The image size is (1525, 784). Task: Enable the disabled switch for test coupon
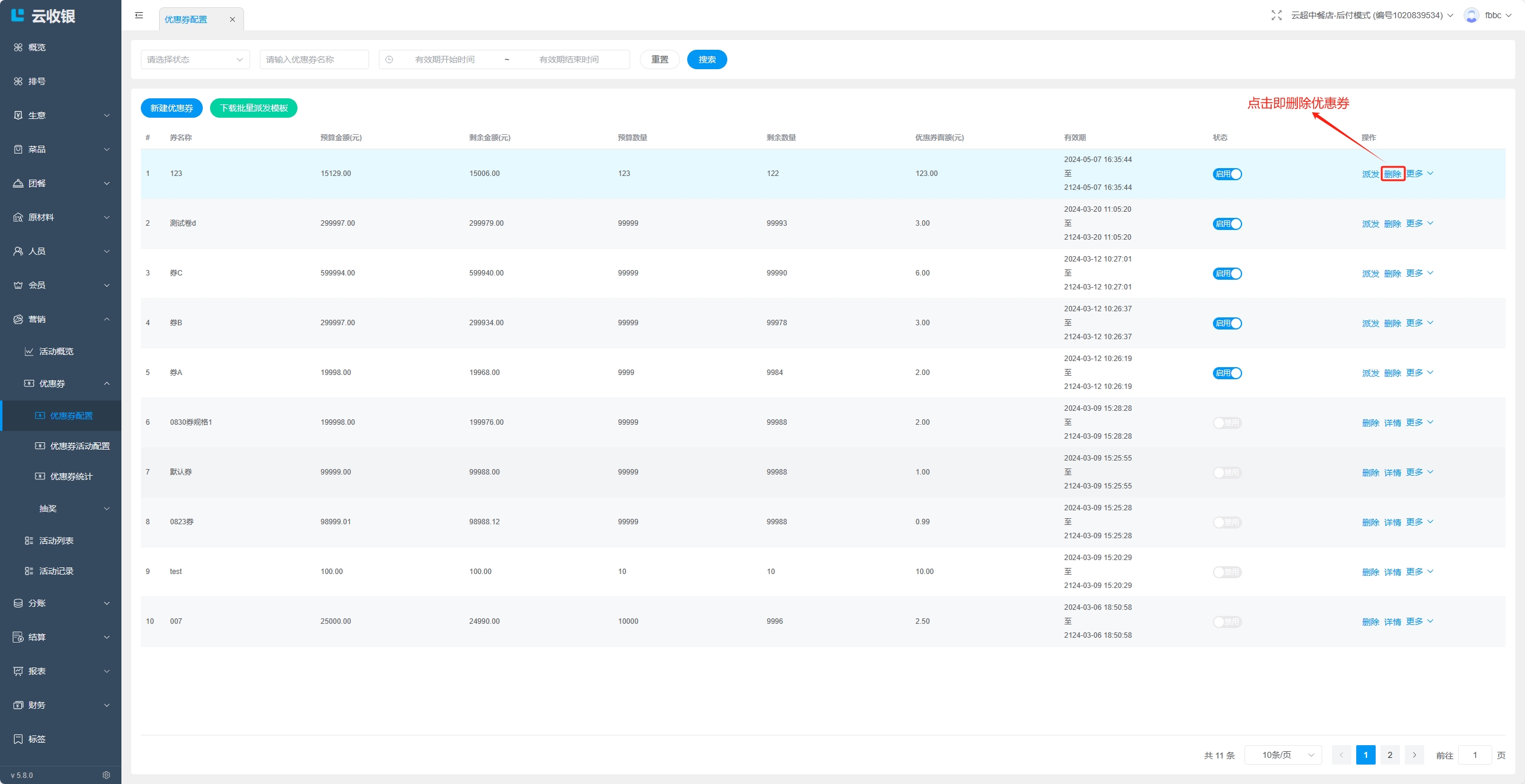tap(1227, 572)
